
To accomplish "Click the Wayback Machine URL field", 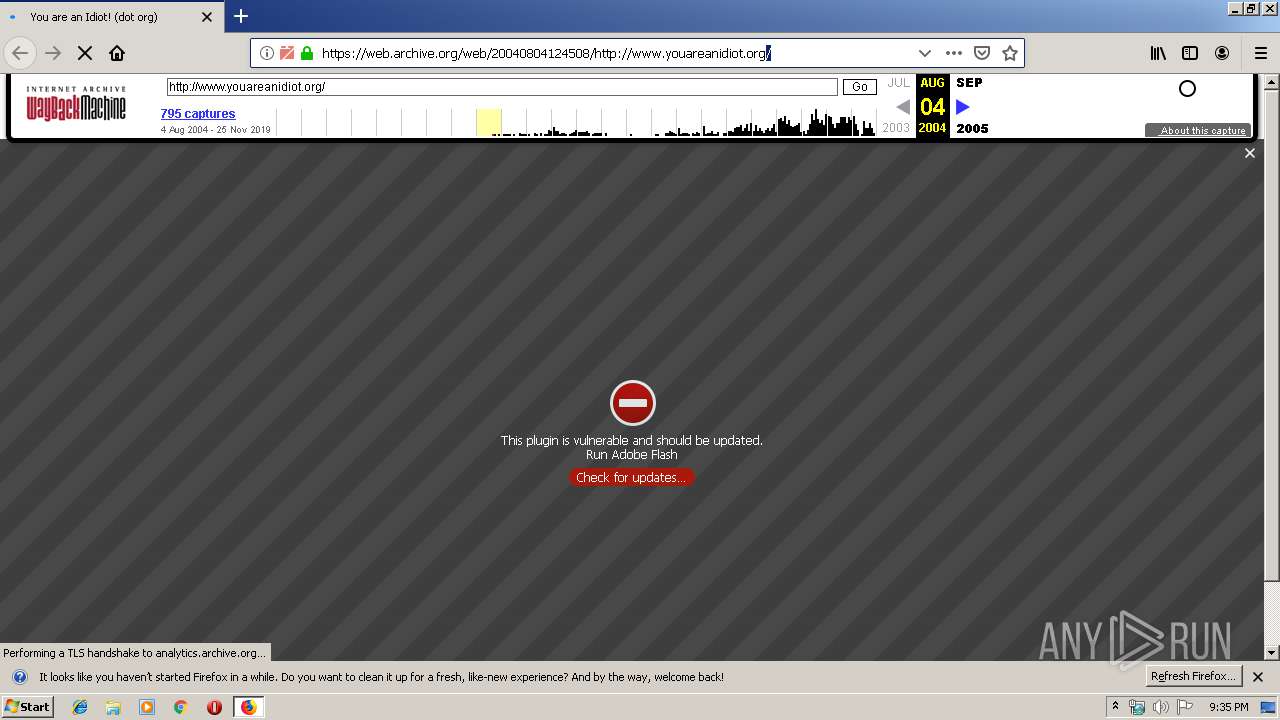I will point(502,87).
